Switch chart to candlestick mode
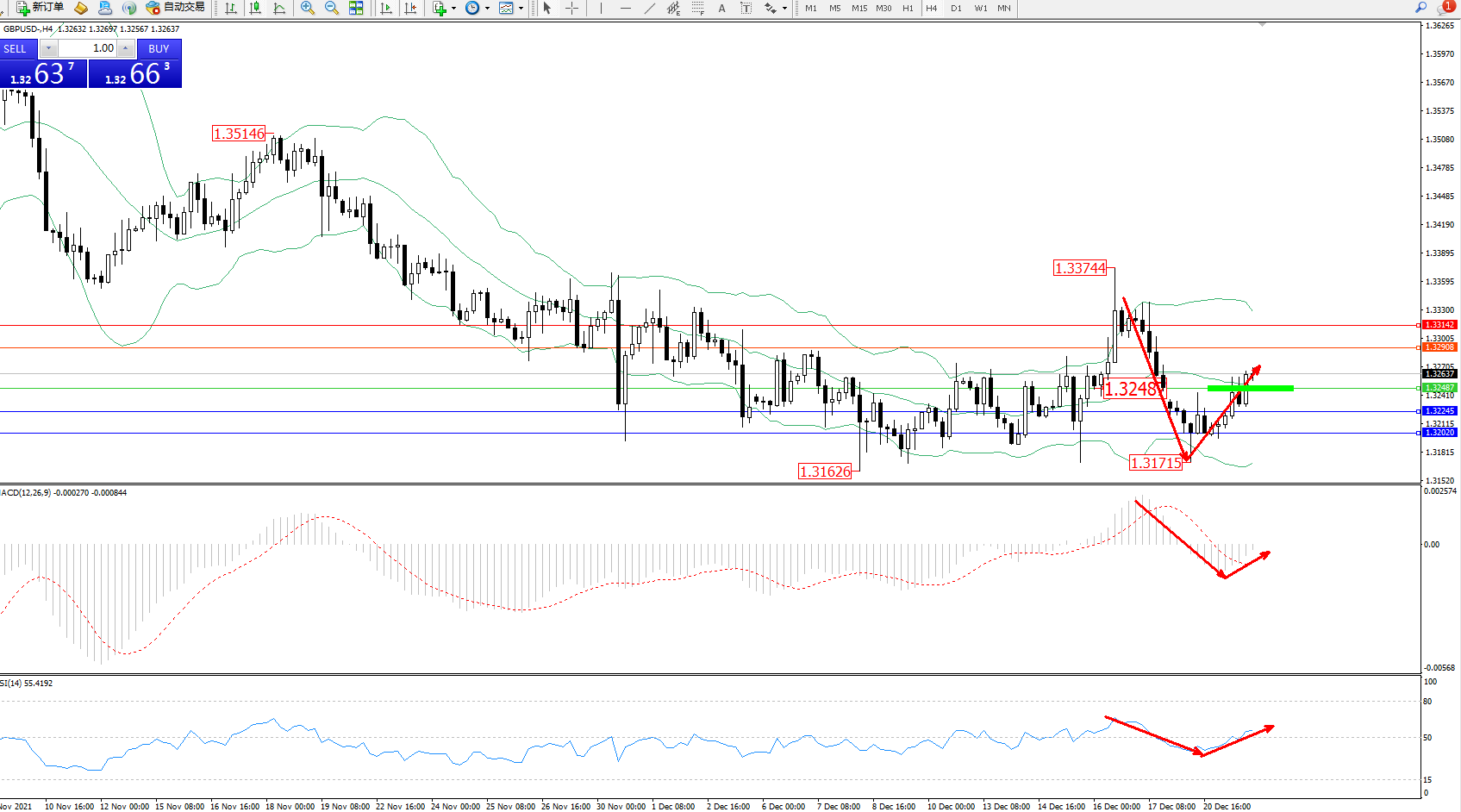This screenshot has height=812, width=1461. tap(255, 9)
